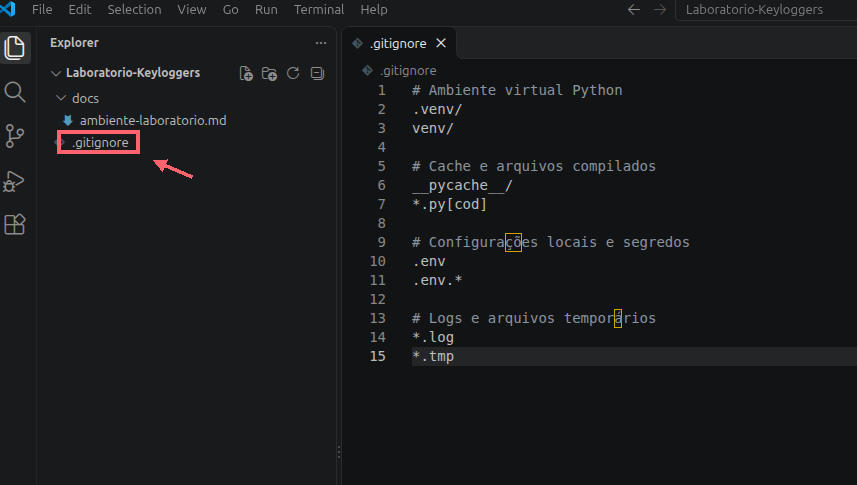The height and width of the screenshot is (485, 857).
Task: Go forward with the right arrow
Action: click(660, 9)
